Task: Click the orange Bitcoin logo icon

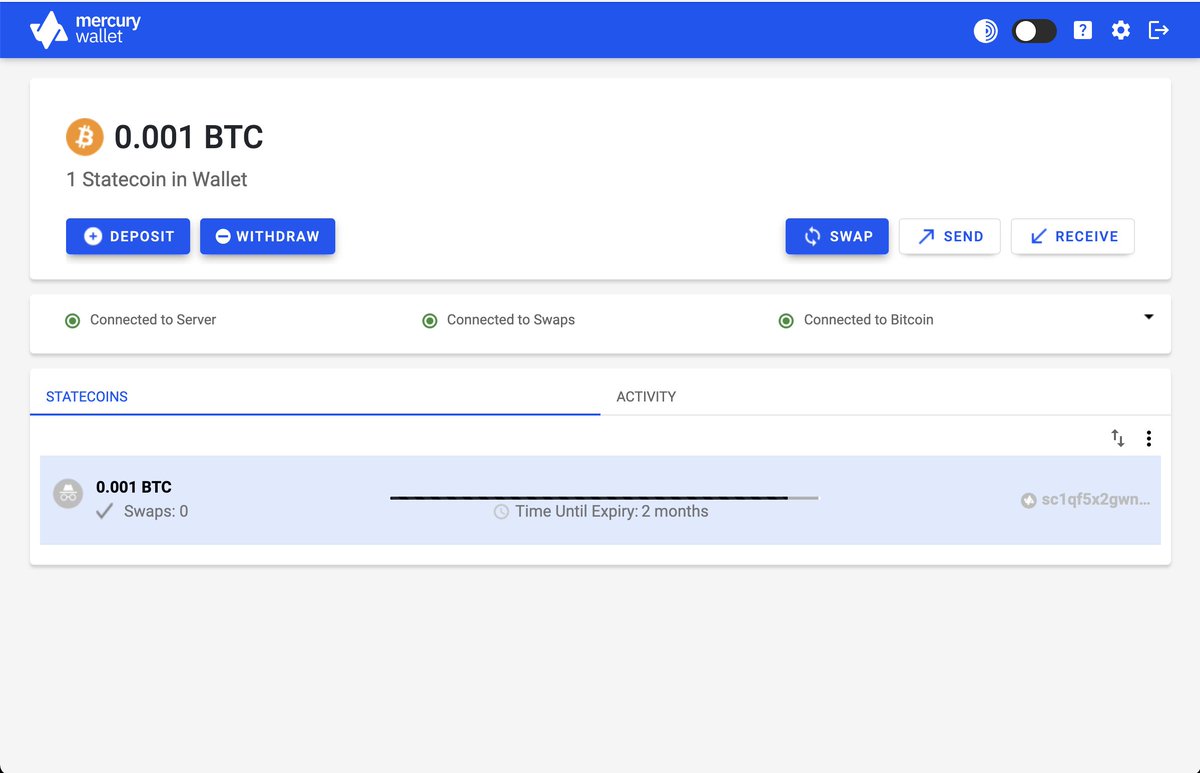Action: click(x=85, y=137)
